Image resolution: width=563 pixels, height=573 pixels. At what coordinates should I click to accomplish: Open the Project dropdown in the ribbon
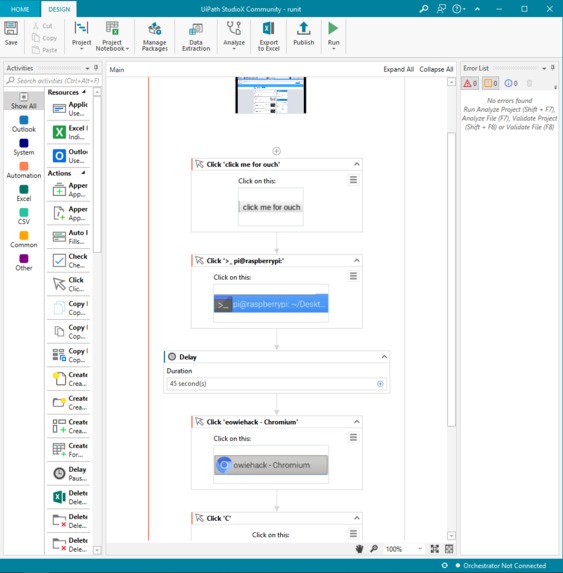pyautogui.click(x=81, y=36)
